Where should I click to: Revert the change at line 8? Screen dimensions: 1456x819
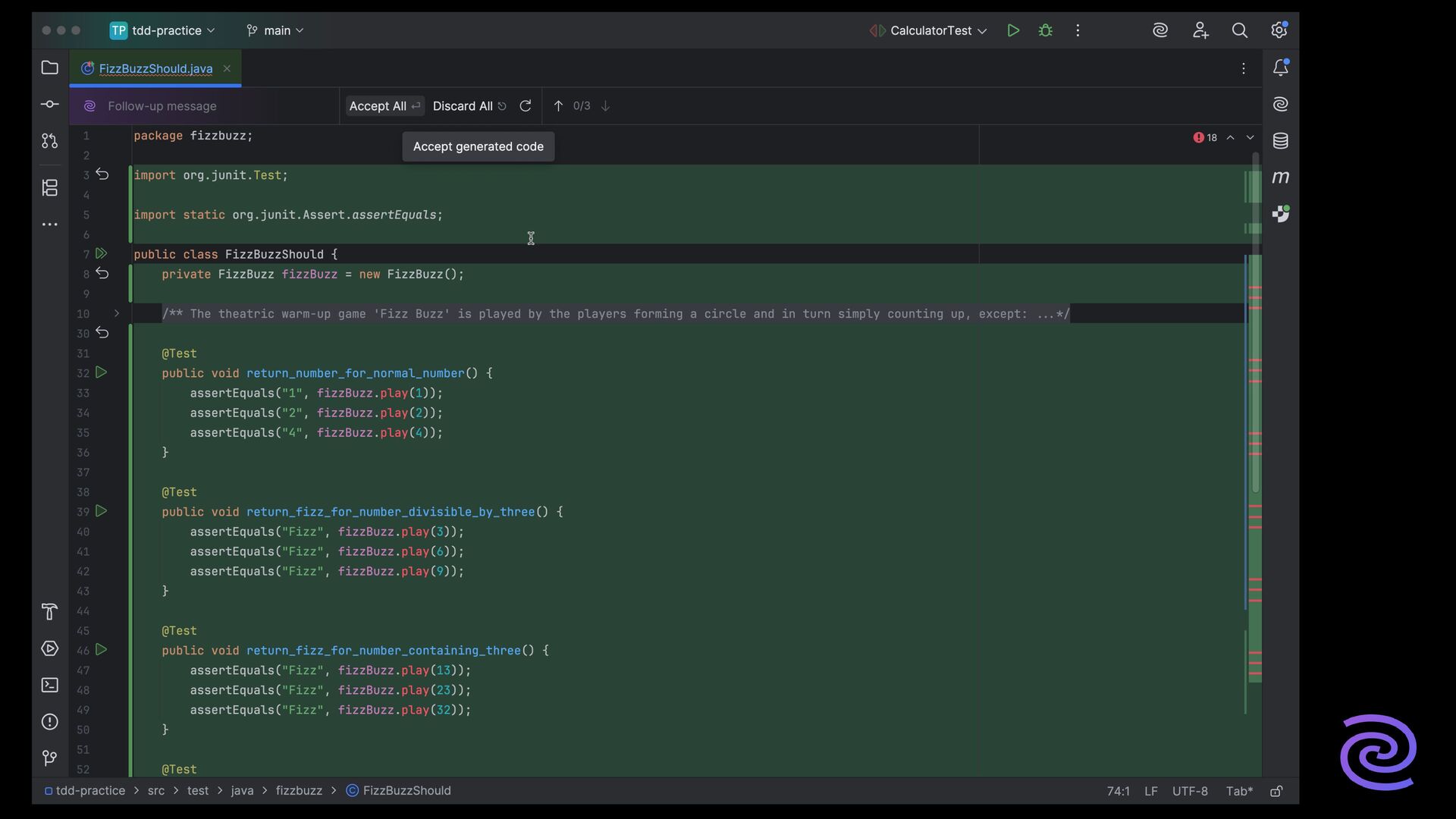(x=102, y=274)
